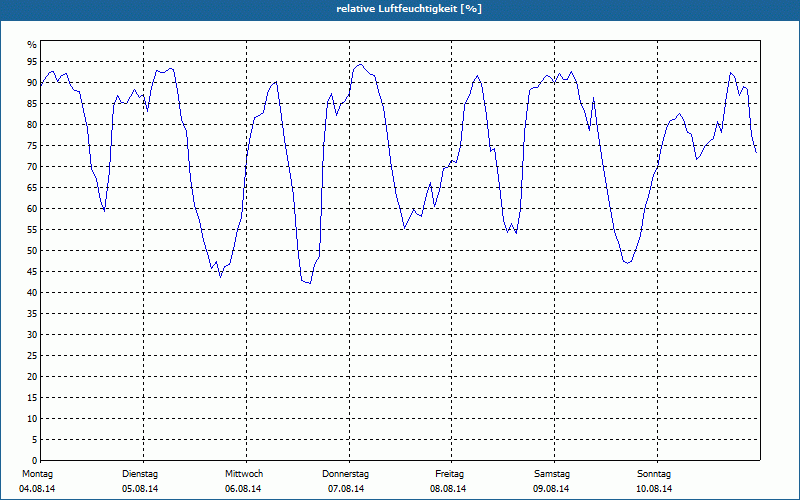Click the 'Sonntag' day label
This screenshot has width=800, height=500.
654,474
